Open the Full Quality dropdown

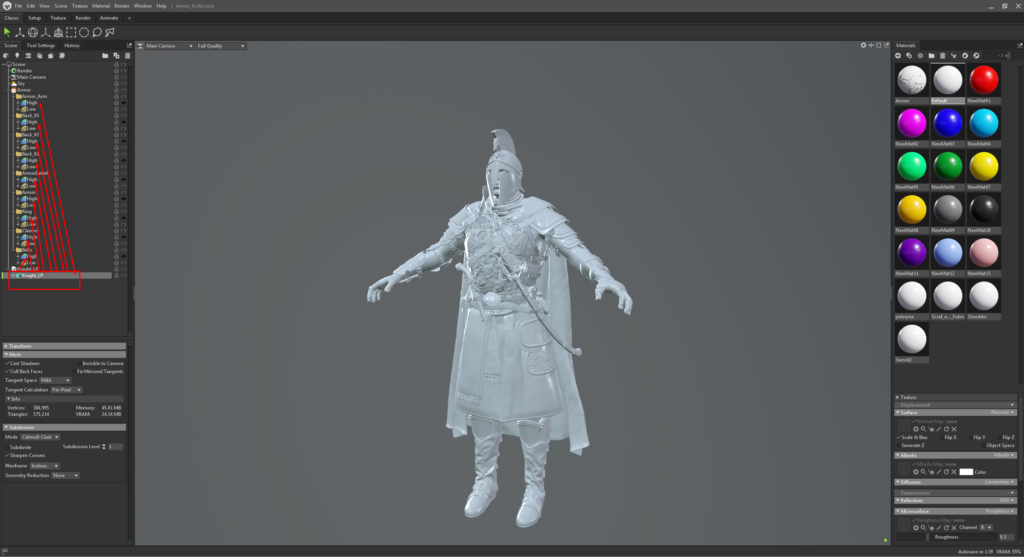221,46
